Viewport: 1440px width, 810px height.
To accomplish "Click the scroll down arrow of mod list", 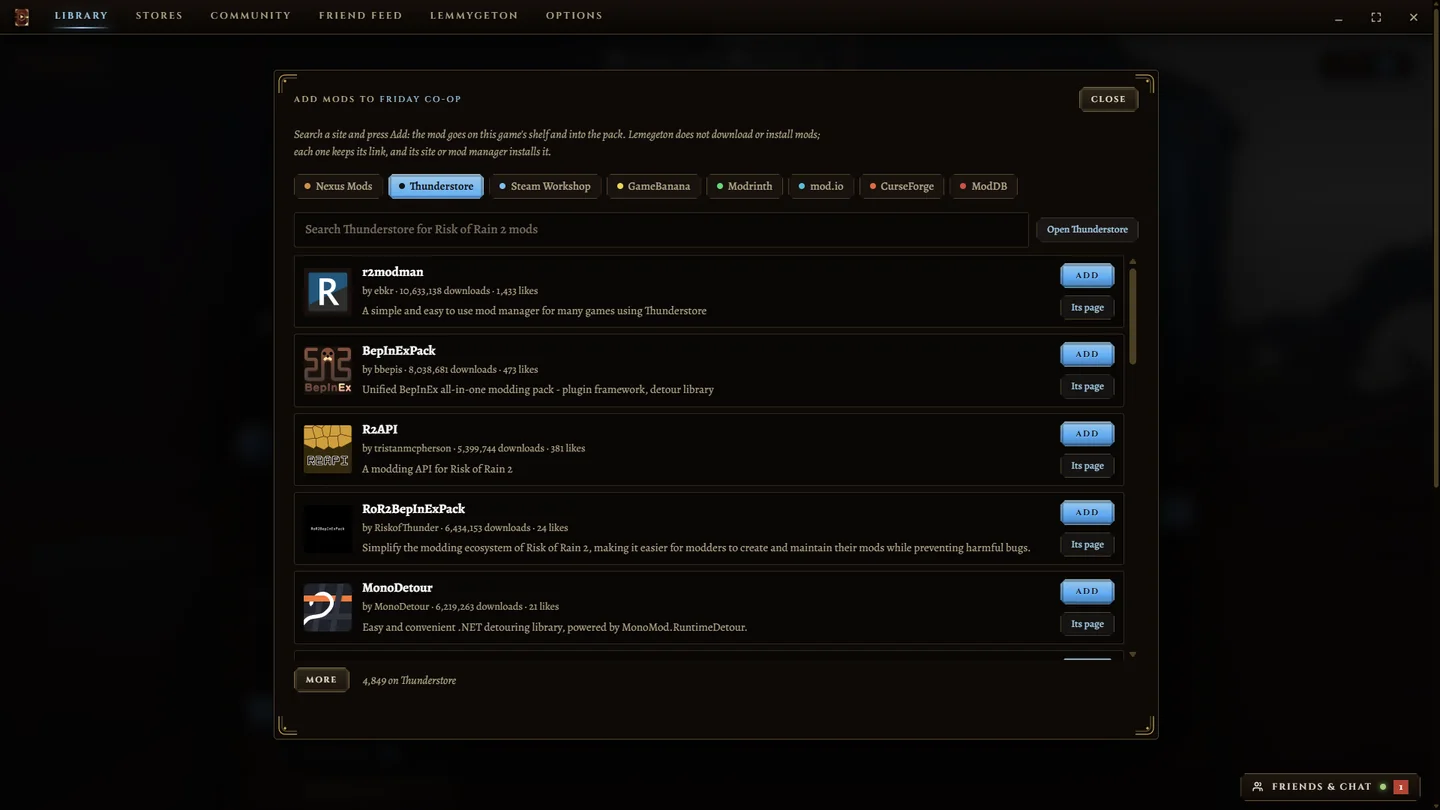I will click(1132, 655).
